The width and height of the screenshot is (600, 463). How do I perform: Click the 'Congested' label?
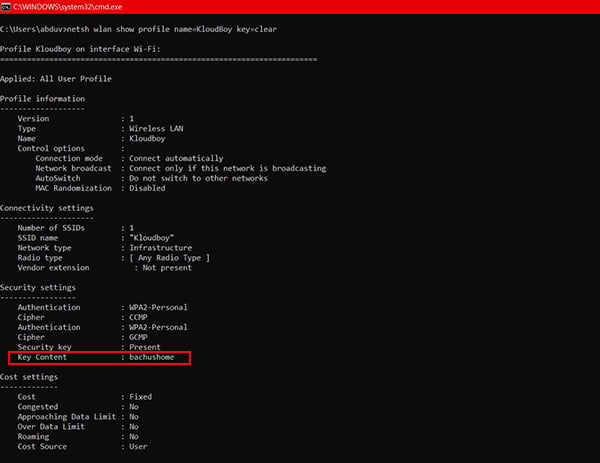point(38,407)
